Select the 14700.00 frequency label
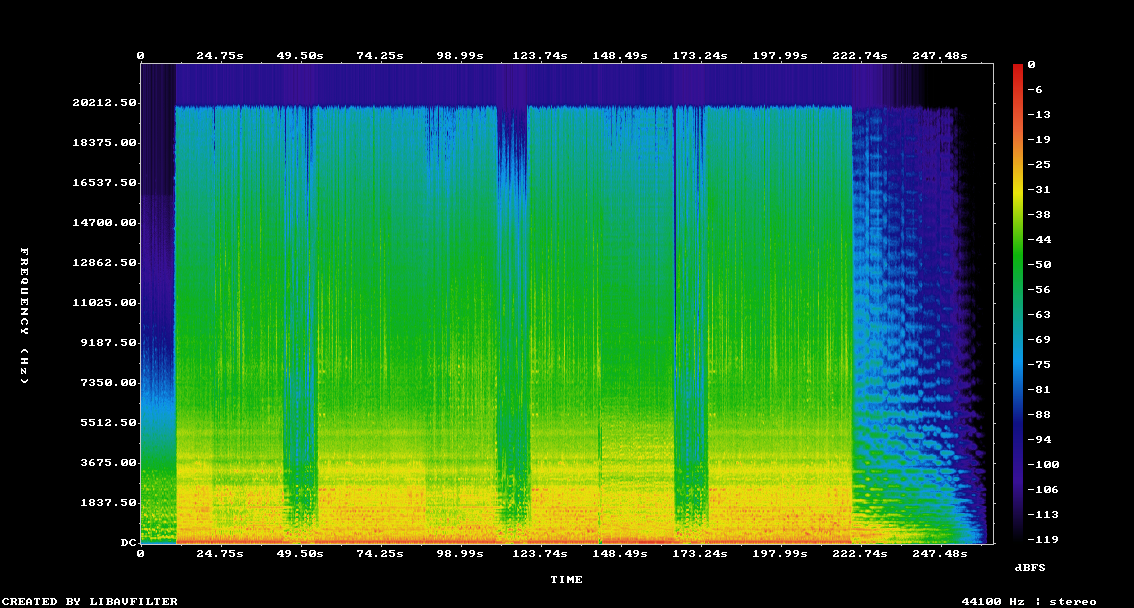The width and height of the screenshot is (1134, 608). point(104,223)
